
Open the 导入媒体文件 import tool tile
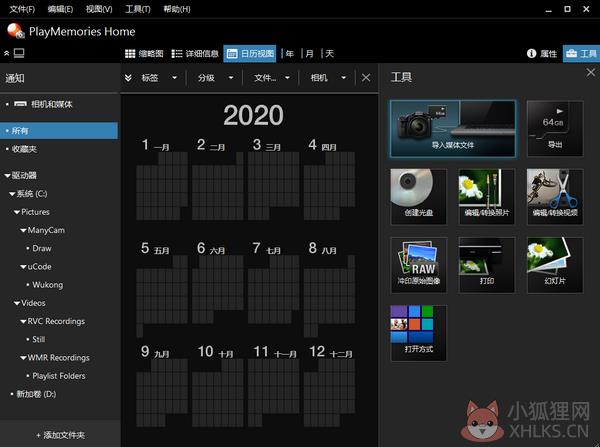pyautogui.click(x=453, y=129)
